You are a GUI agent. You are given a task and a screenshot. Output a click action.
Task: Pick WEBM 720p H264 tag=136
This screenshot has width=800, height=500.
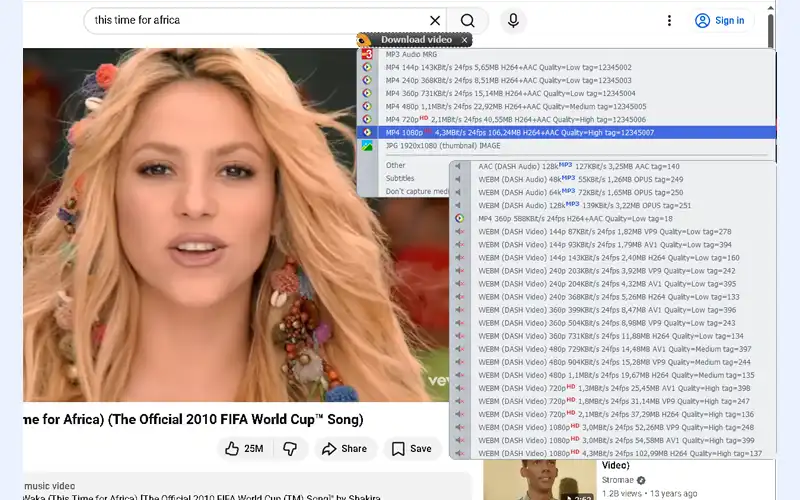(613, 414)
